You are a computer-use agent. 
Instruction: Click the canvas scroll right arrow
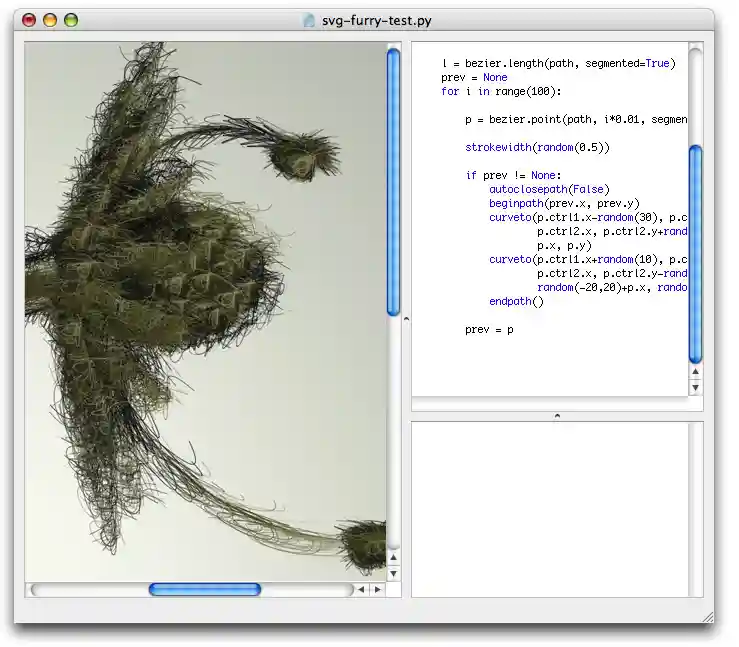tap(377, 589)
